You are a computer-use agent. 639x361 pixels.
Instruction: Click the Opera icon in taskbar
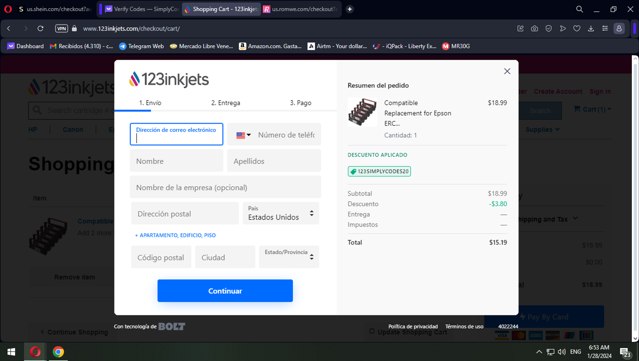35,352
